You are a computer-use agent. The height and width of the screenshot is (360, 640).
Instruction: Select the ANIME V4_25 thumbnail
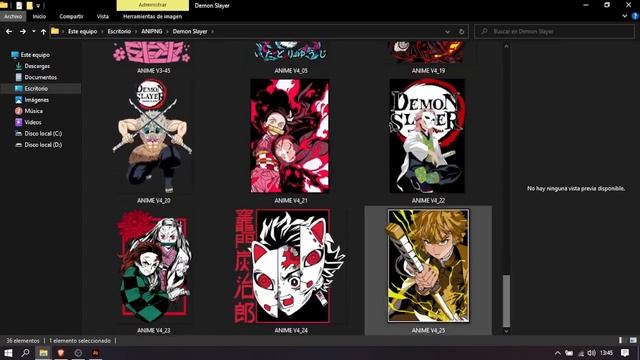[428, 266]
